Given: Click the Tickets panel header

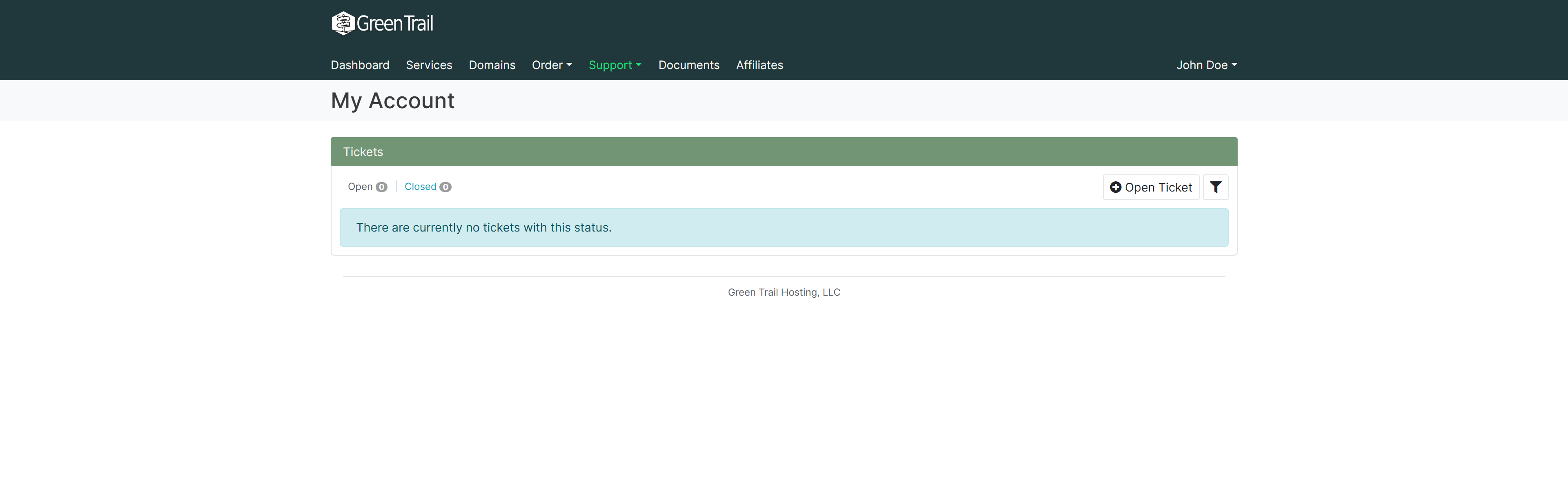Looking at the screenshot, I should (x=784, y=152).
